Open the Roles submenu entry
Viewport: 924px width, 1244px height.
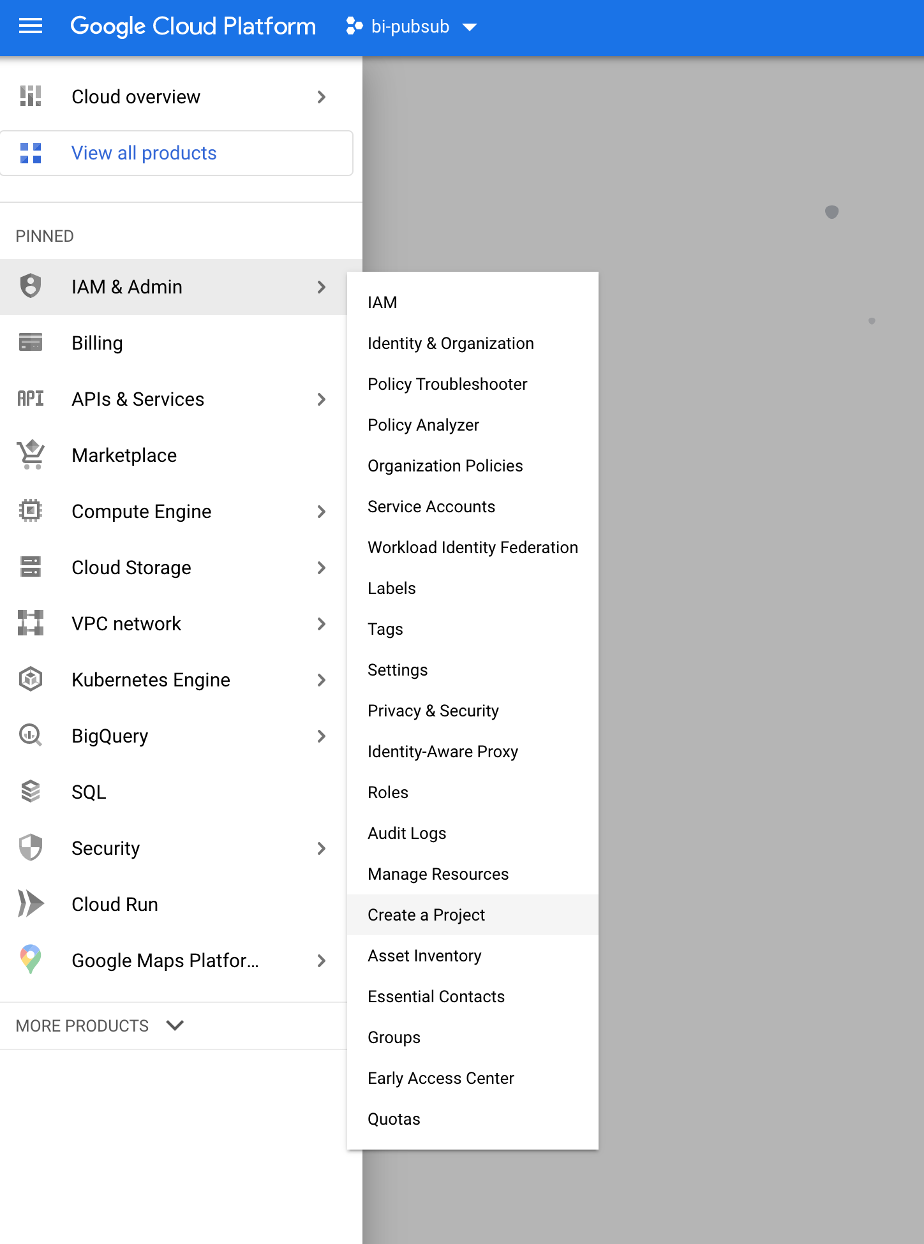pyautogui.click(x=472, y=792)
